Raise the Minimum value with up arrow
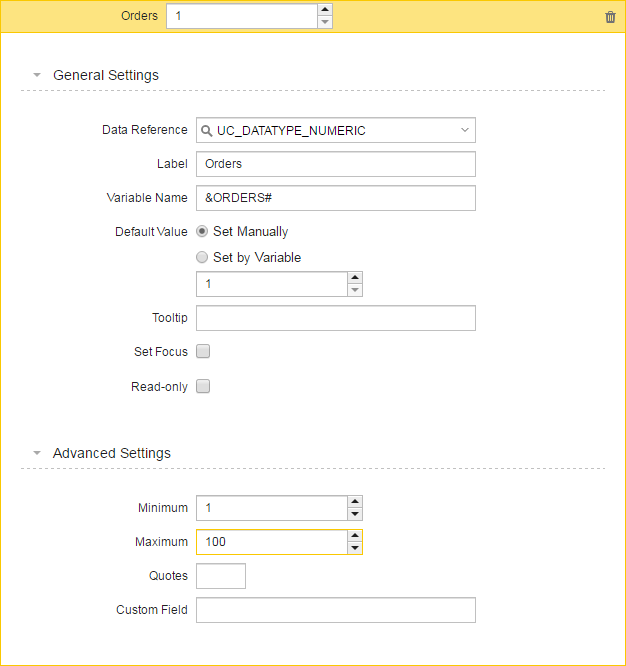The height and width of the screenshot is (666, 626). coord(355,502)
